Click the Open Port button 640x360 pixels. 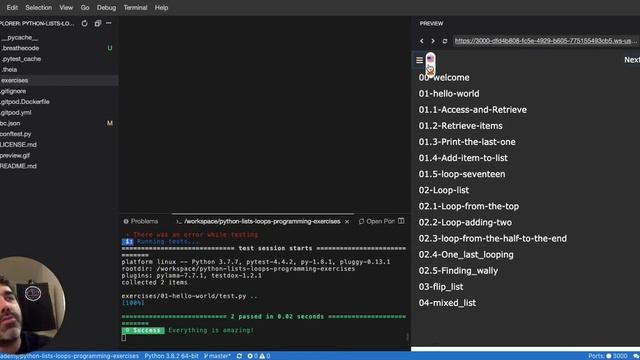point(377,221)
